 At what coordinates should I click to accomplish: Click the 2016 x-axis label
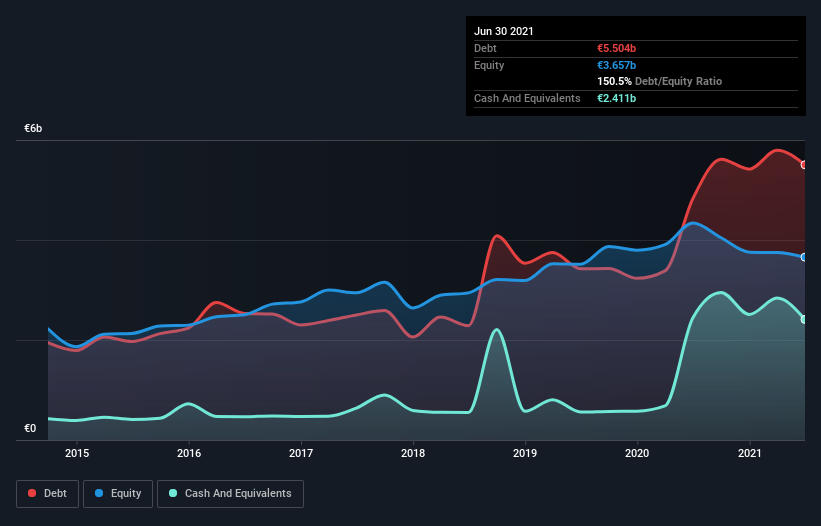tap(189, 453)
